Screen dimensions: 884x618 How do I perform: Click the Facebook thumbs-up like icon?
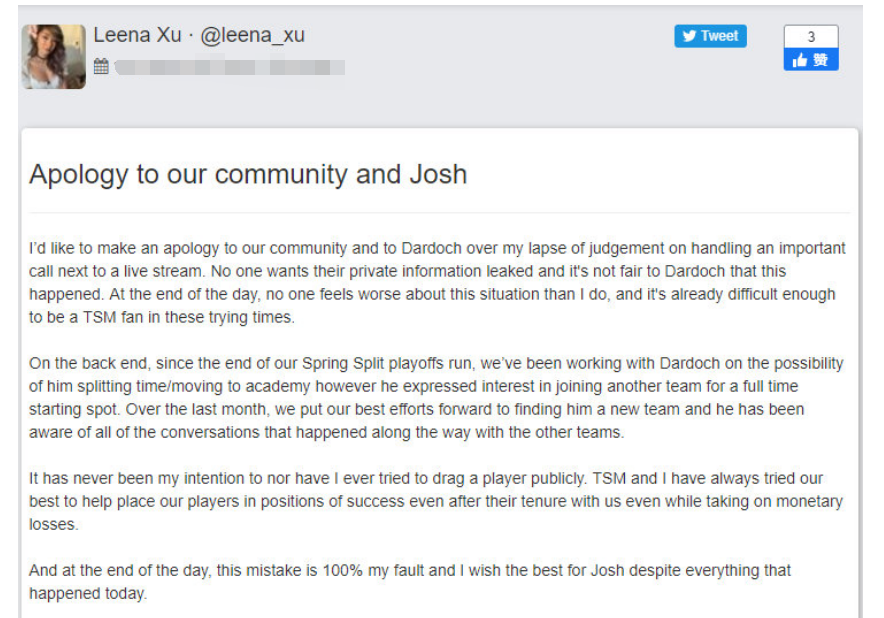799,60
